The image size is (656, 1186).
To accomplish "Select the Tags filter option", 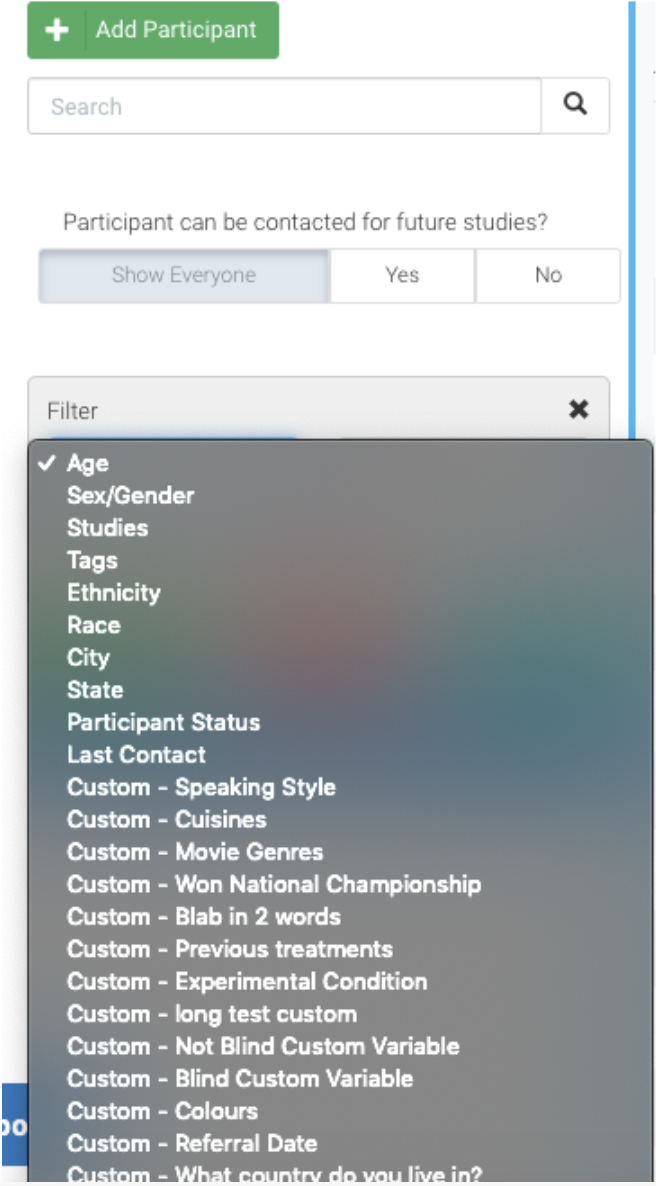I will [92, 560].
